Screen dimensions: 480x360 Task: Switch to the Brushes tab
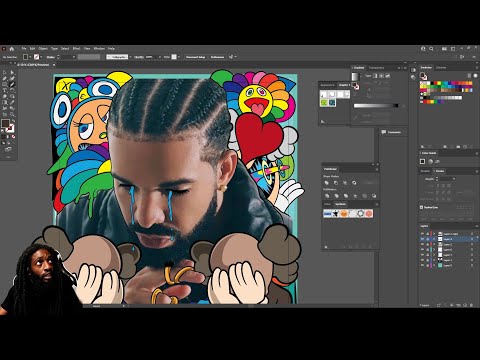[x=425, y=171]
